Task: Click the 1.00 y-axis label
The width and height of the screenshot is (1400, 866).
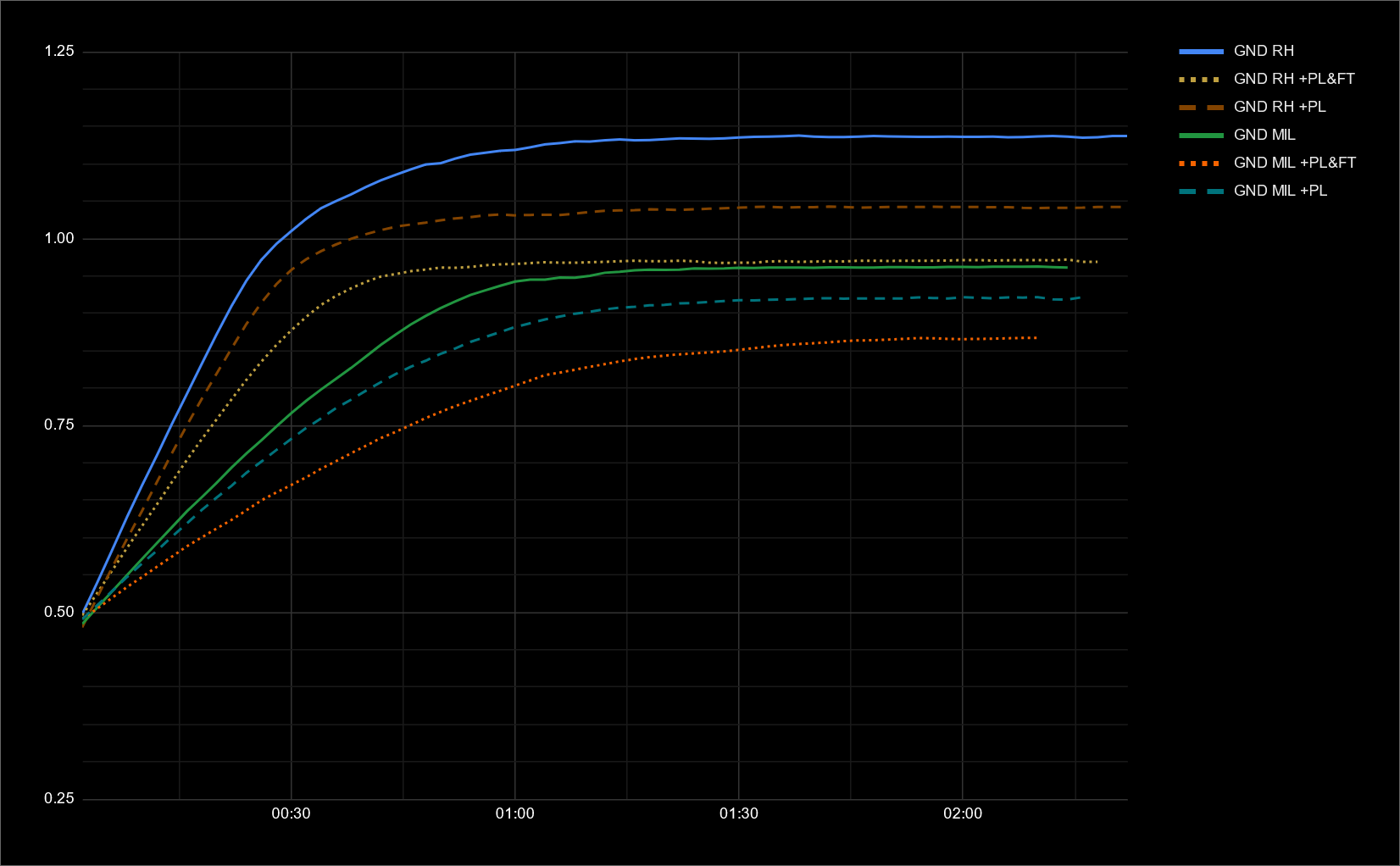Action: click(x=59, y=238)
